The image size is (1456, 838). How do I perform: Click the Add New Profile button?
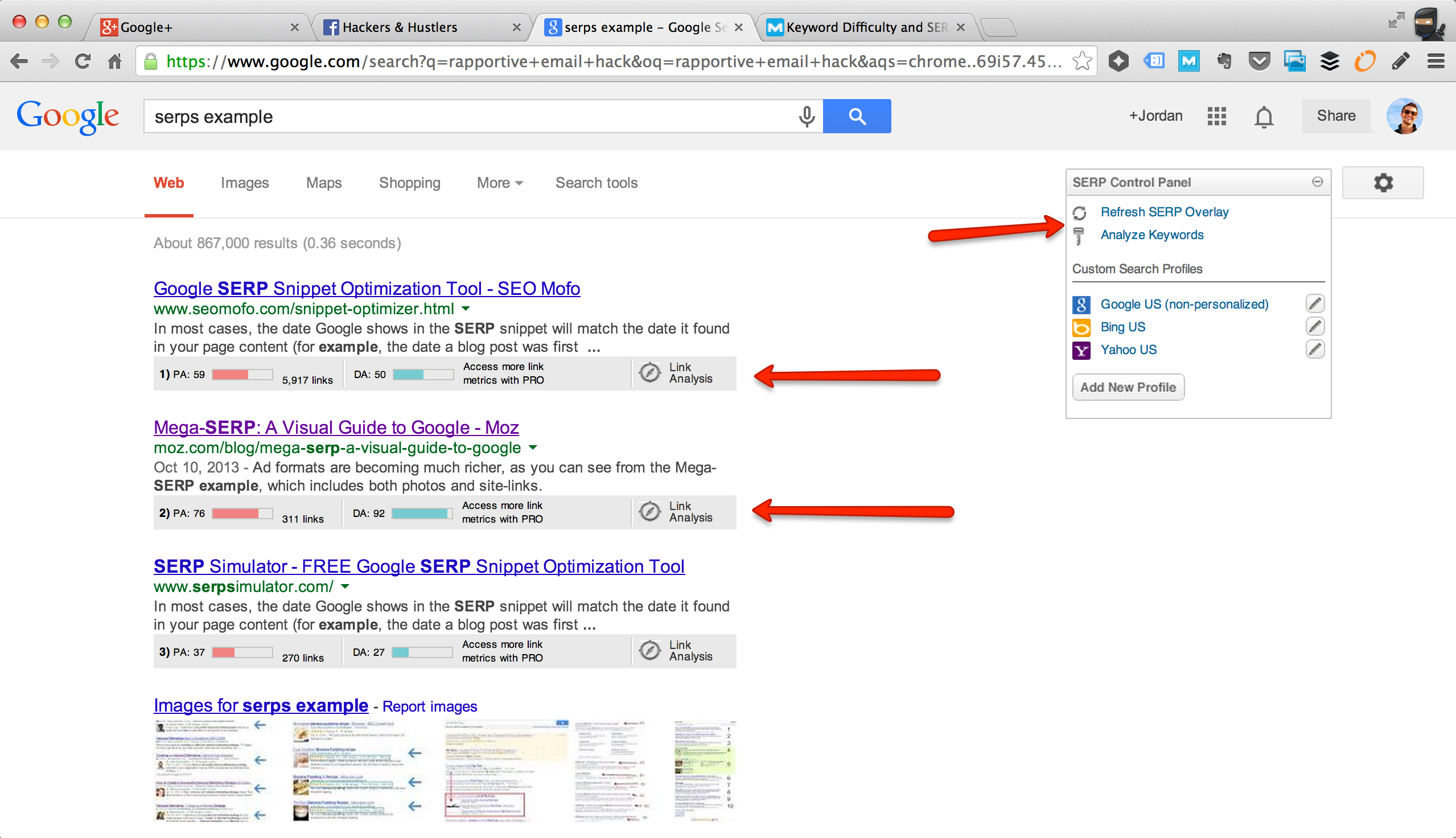[x=1128, y=387]
